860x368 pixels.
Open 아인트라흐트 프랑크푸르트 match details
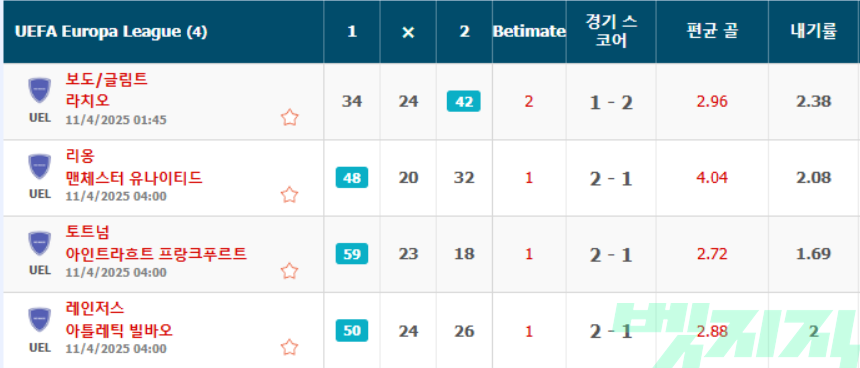pyautogui.click(x=156, y=254)
